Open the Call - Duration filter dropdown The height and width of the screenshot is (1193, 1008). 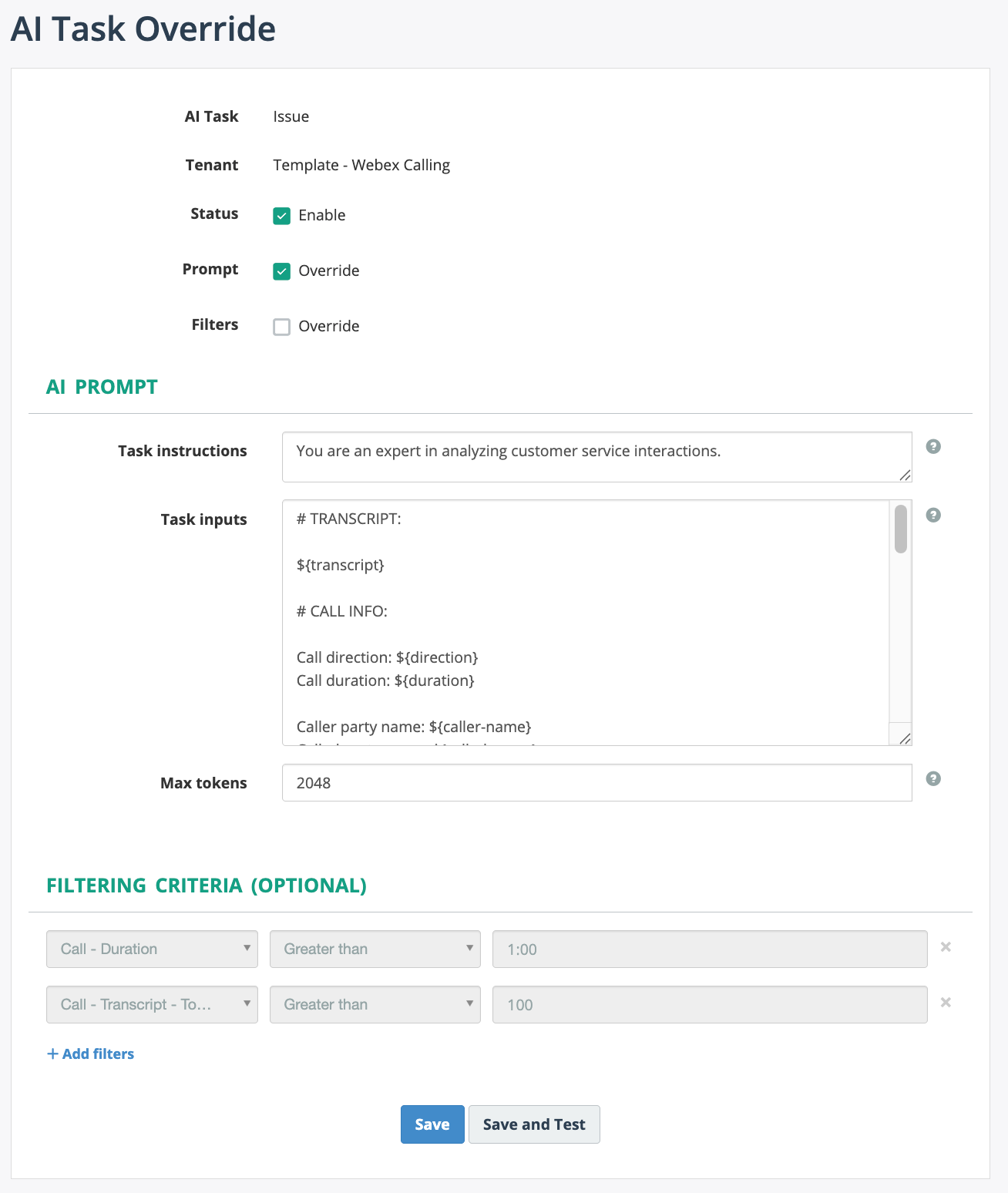click(x=152, y=949)
